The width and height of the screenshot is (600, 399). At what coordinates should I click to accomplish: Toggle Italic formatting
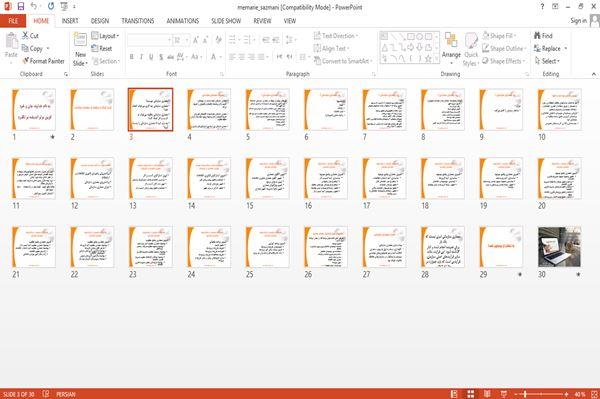141,57
